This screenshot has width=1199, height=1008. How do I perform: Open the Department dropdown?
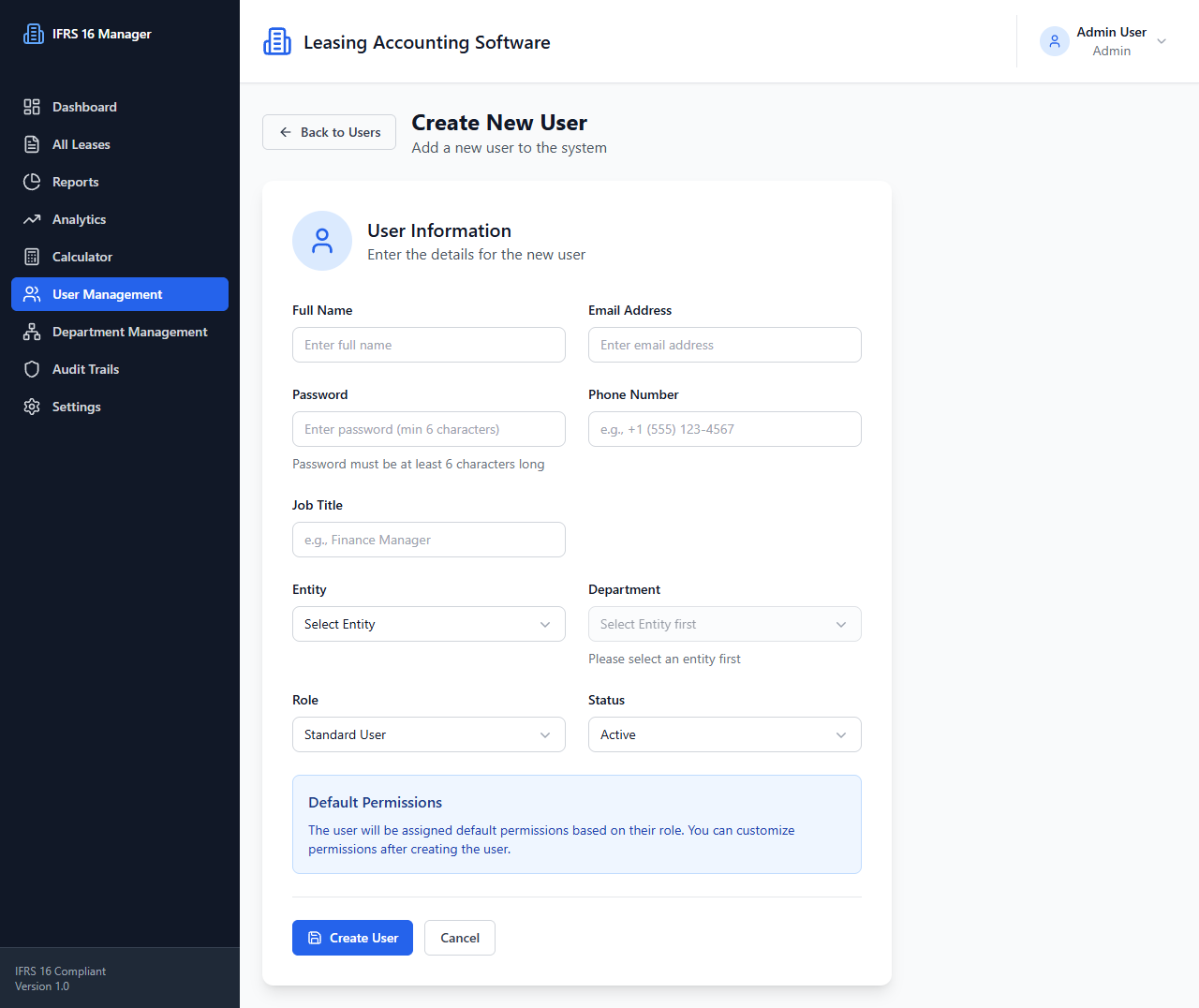725,624
